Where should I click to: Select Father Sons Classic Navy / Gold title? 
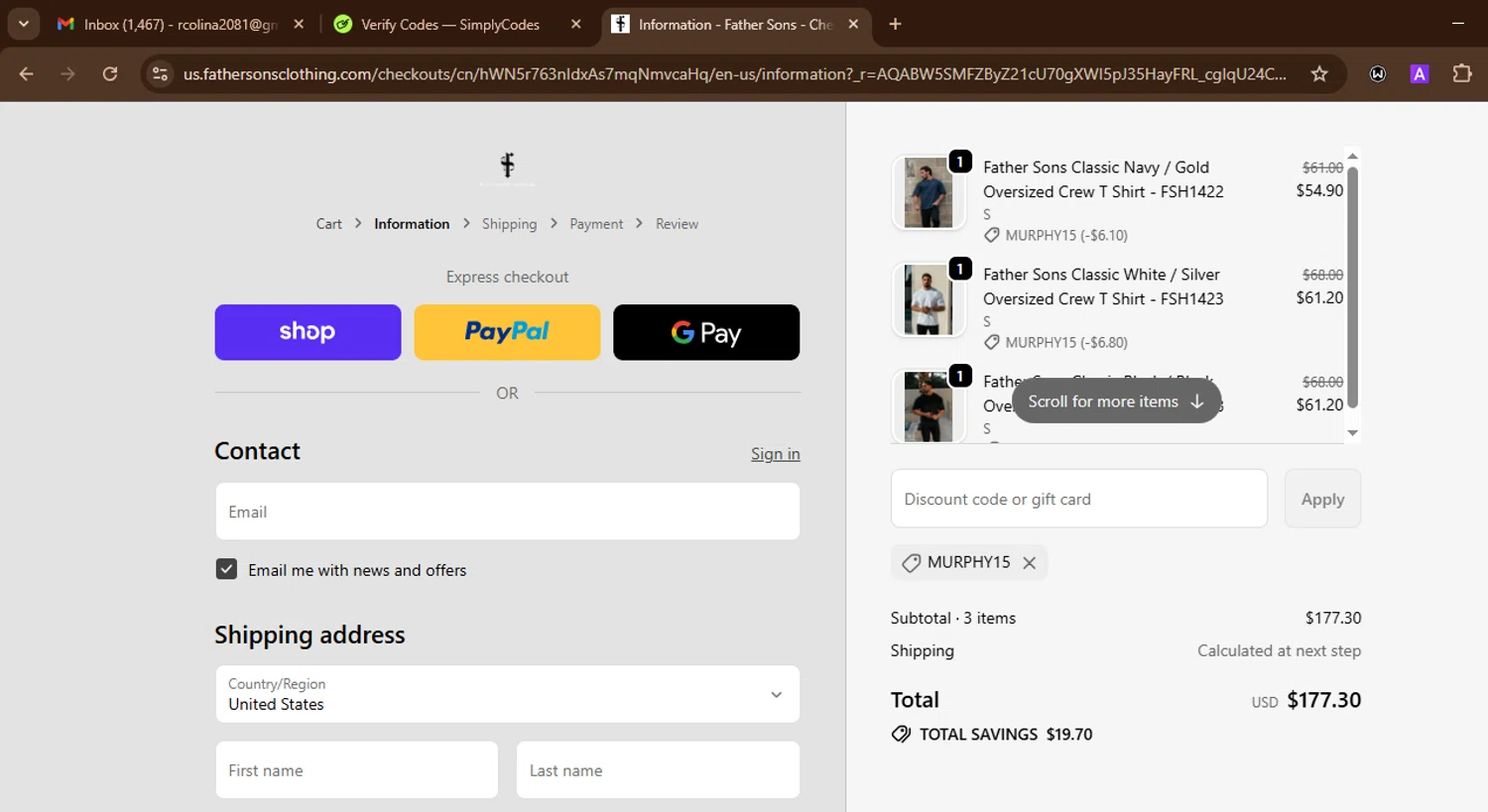[x=1103, y=179]
